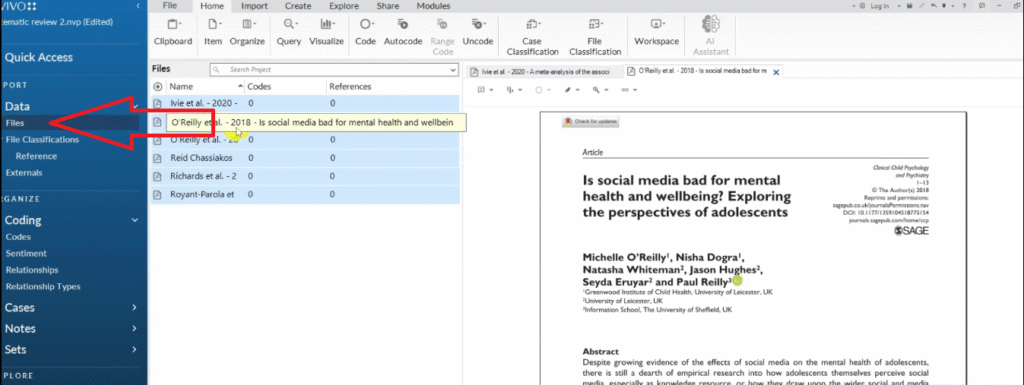
Task: Expand the Cases section in the sidebar
Action: [135, 307]
